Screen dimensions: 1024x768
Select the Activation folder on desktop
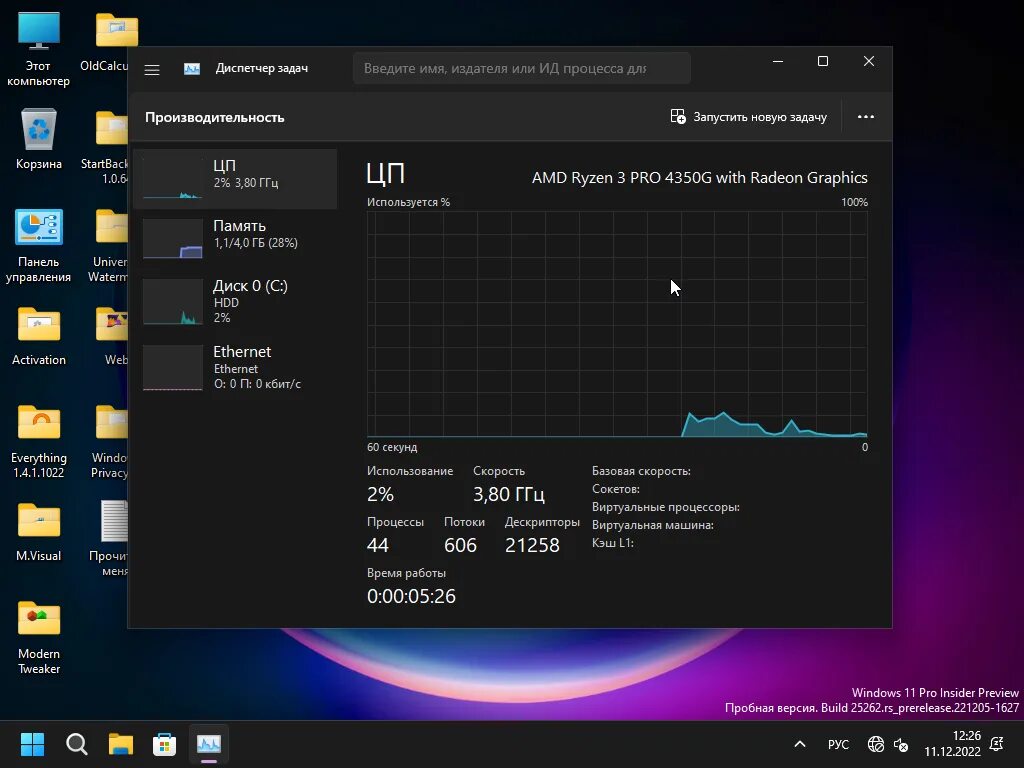39,336
